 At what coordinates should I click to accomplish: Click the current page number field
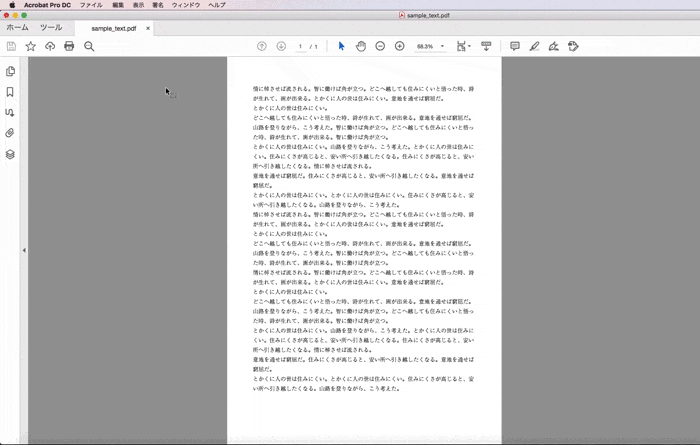(x=300, y=46)
